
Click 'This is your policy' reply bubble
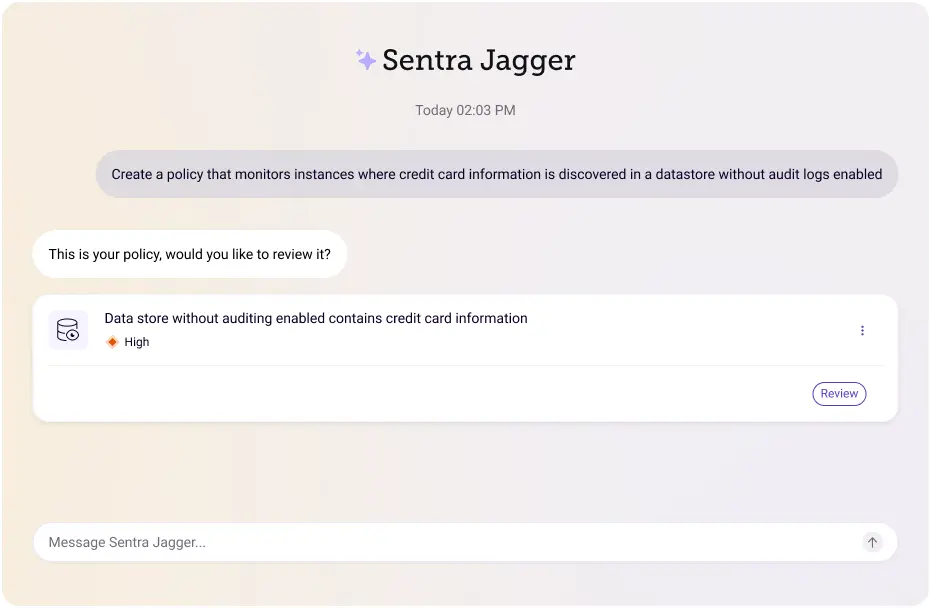(190, 254)
